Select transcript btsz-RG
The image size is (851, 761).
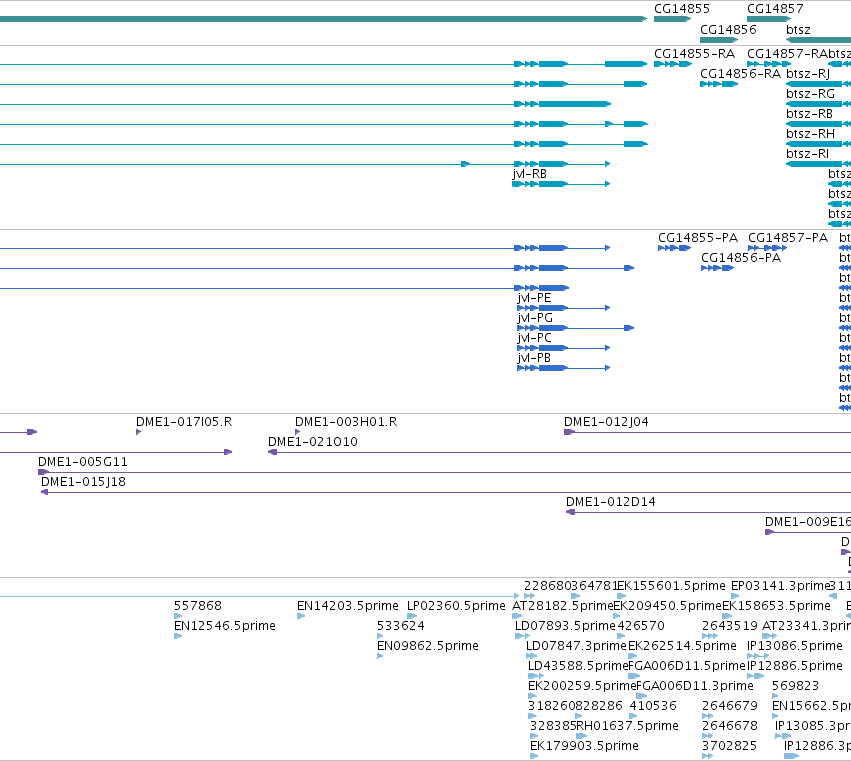pyautogui.click(x=818, y=104)
